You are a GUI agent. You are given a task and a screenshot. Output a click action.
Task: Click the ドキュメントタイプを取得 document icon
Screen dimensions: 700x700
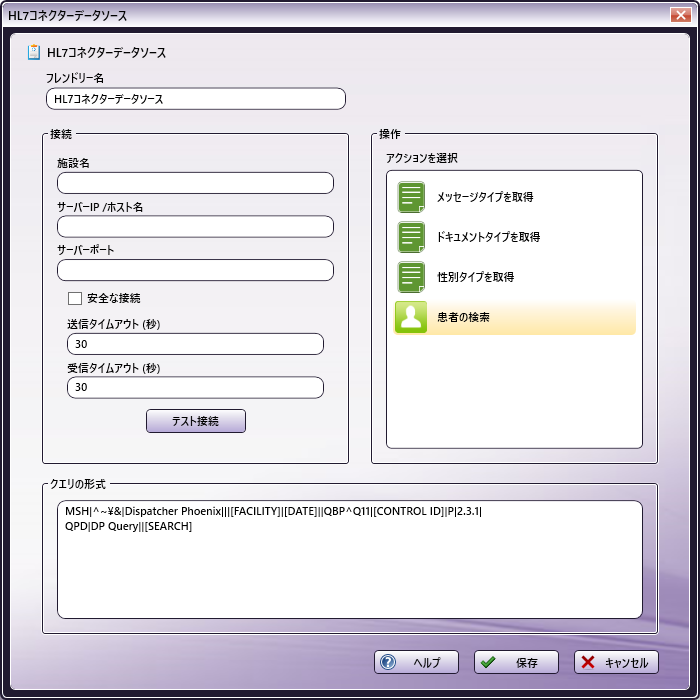[x=411, y=237]
